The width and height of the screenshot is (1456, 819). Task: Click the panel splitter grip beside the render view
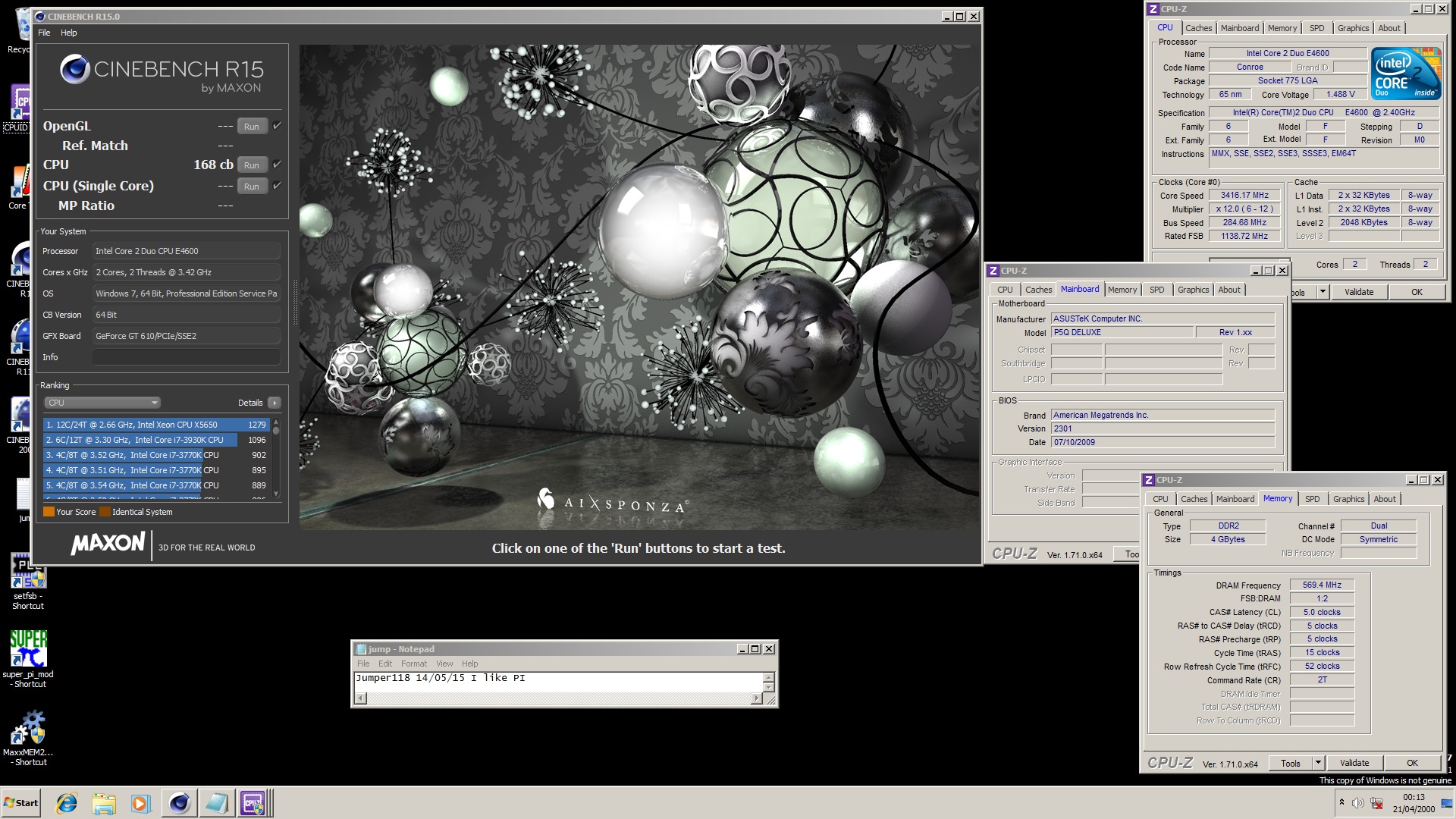(x=295, y=301)
